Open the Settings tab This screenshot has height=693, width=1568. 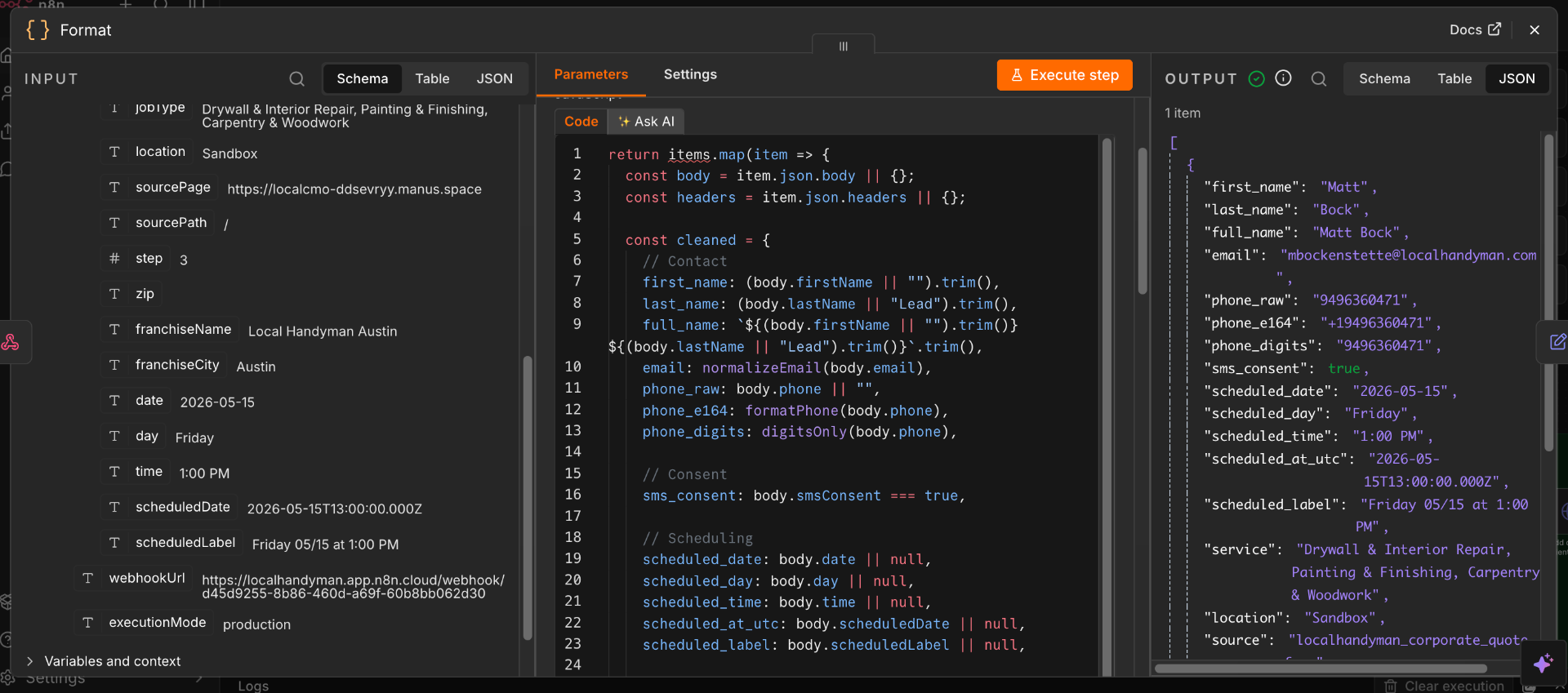(690, 74)
